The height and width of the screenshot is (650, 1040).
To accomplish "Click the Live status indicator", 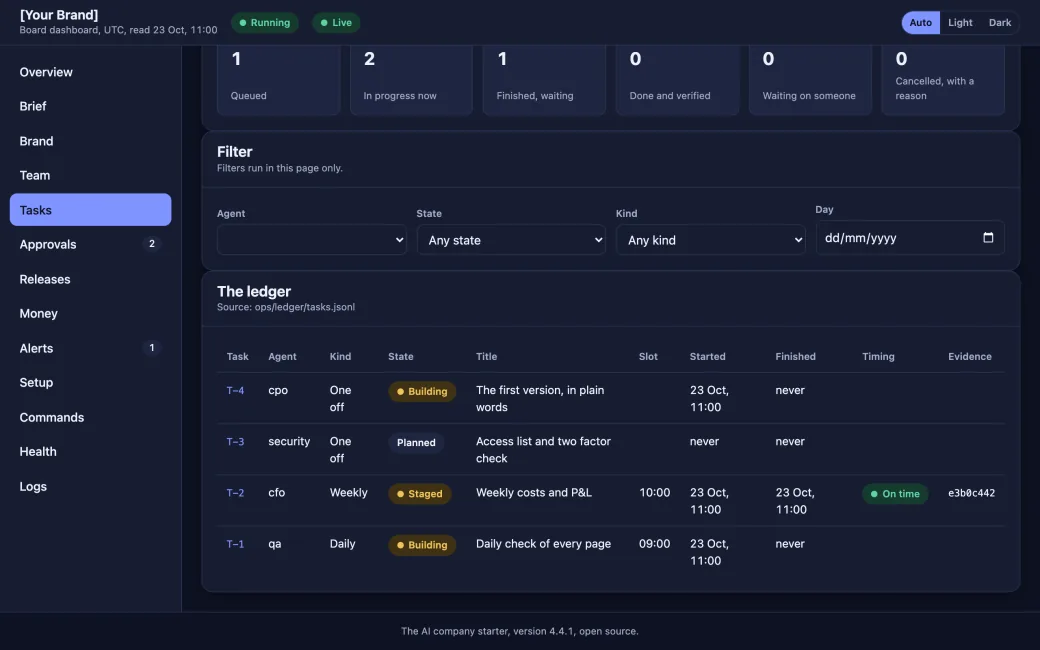I will coord(336,23).
